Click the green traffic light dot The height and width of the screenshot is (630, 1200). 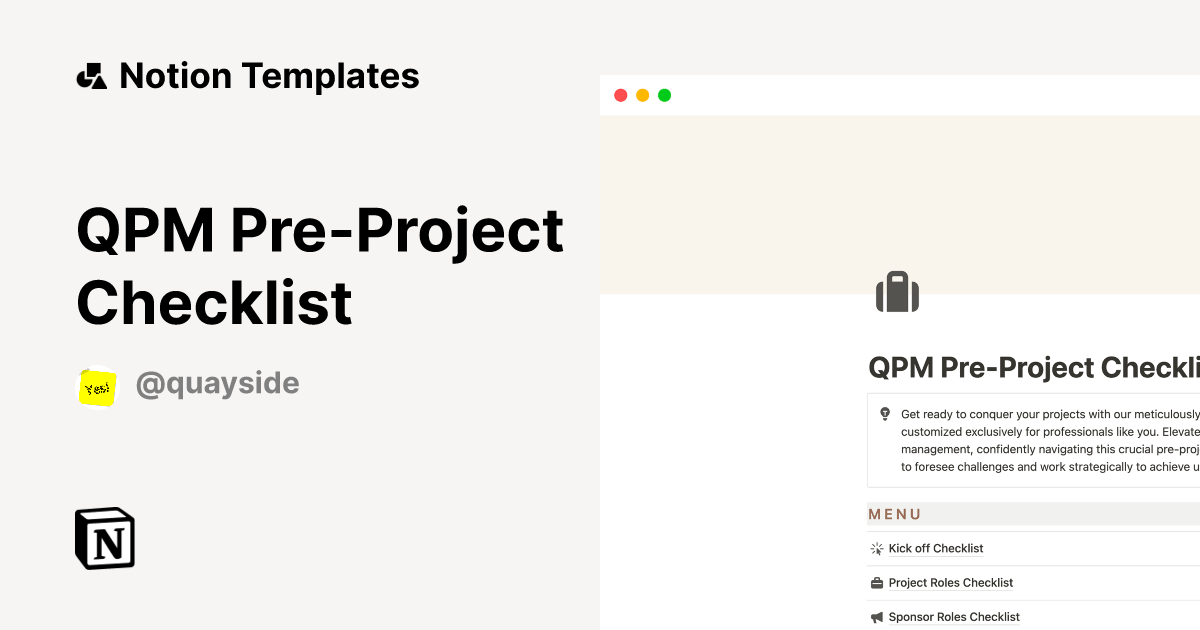click(664, 94)
